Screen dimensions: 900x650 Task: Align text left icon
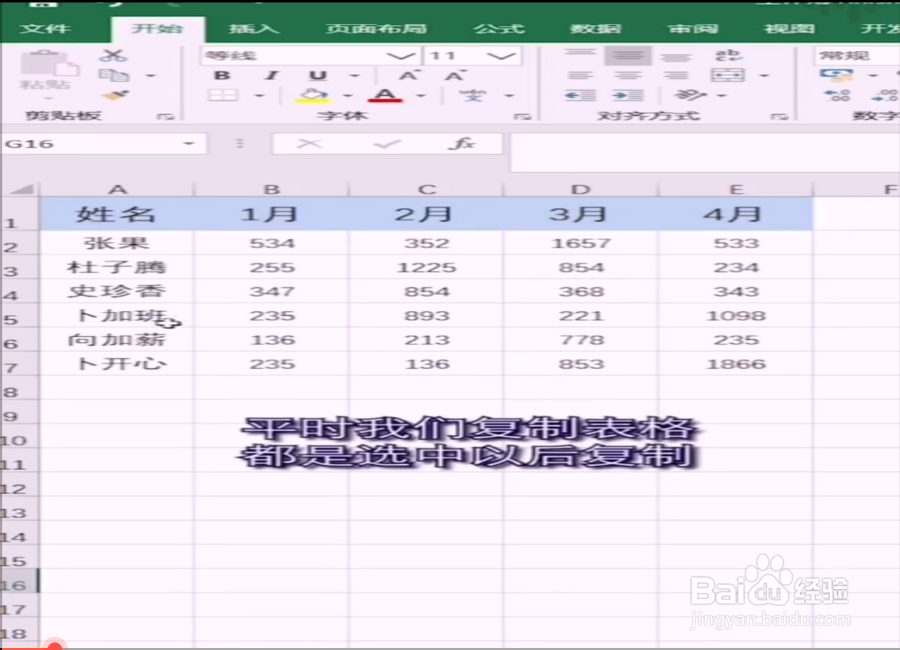click(580, 75)
